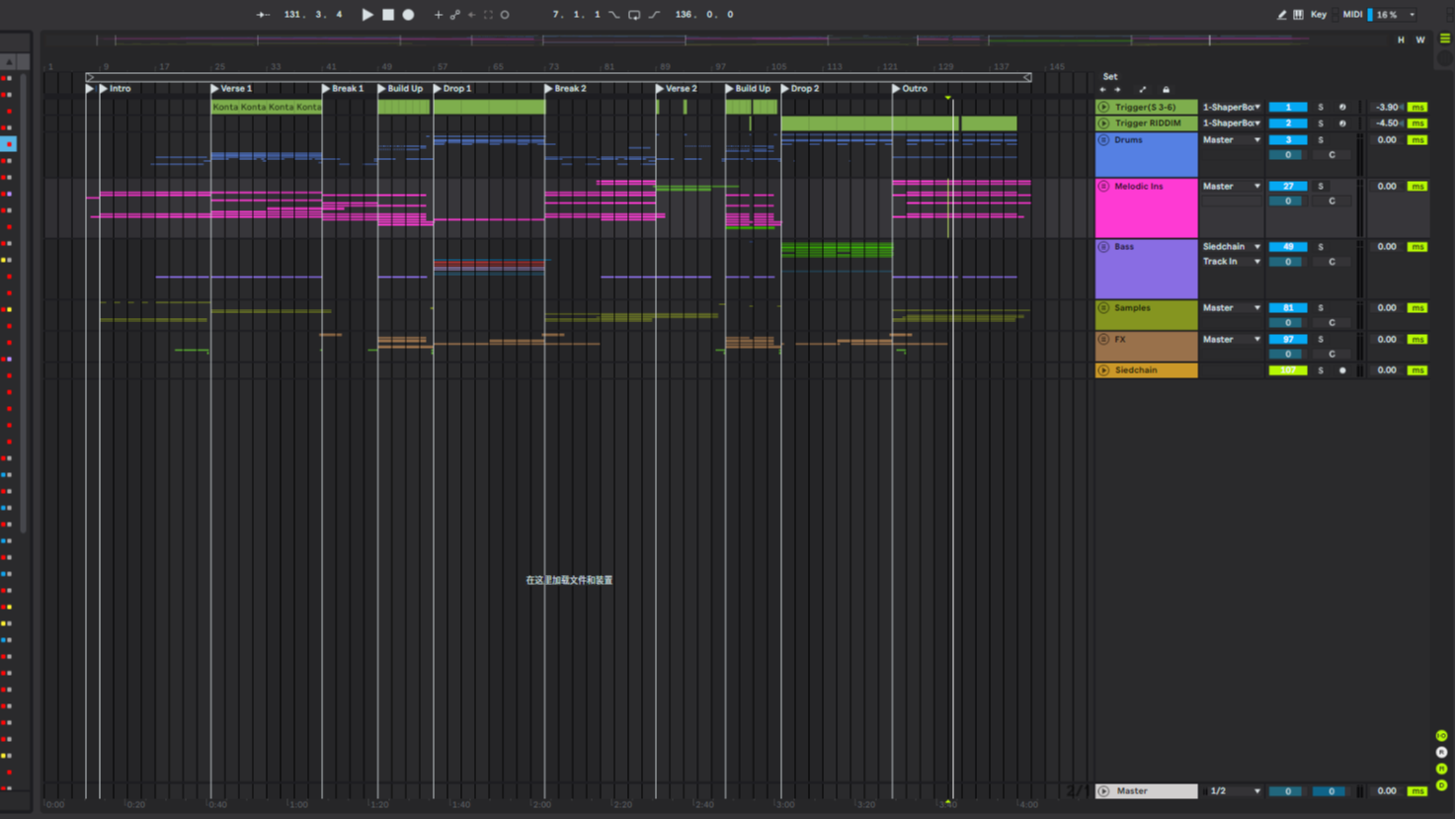Click the lock icon under Set

1166,90
